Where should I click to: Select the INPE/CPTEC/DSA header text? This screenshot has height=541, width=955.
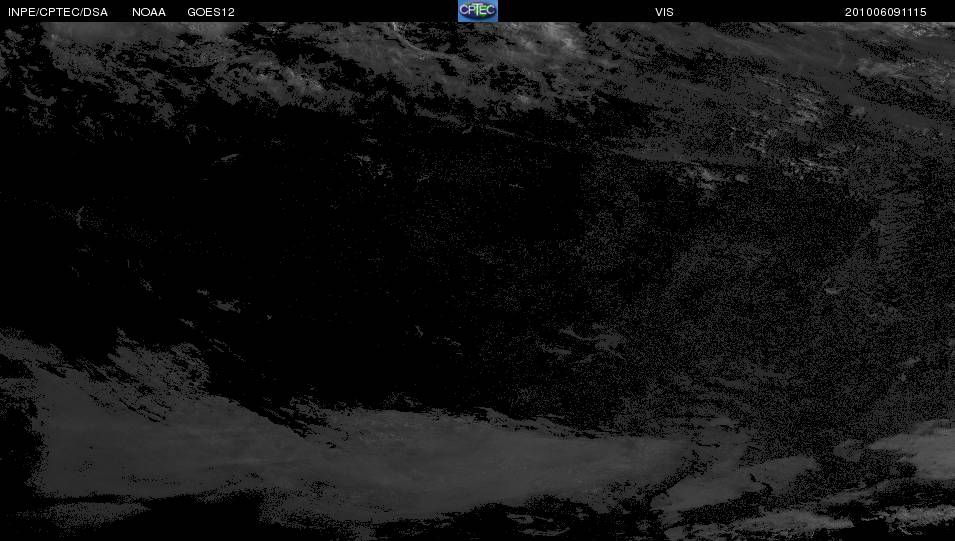[58, 12]
